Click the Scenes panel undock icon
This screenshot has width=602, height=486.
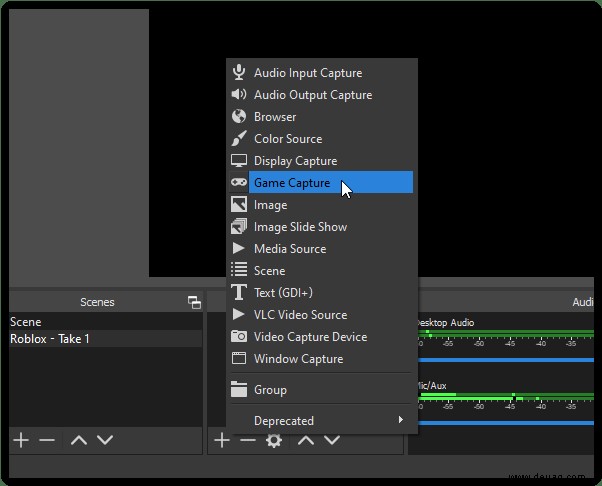tap(194, 303)
